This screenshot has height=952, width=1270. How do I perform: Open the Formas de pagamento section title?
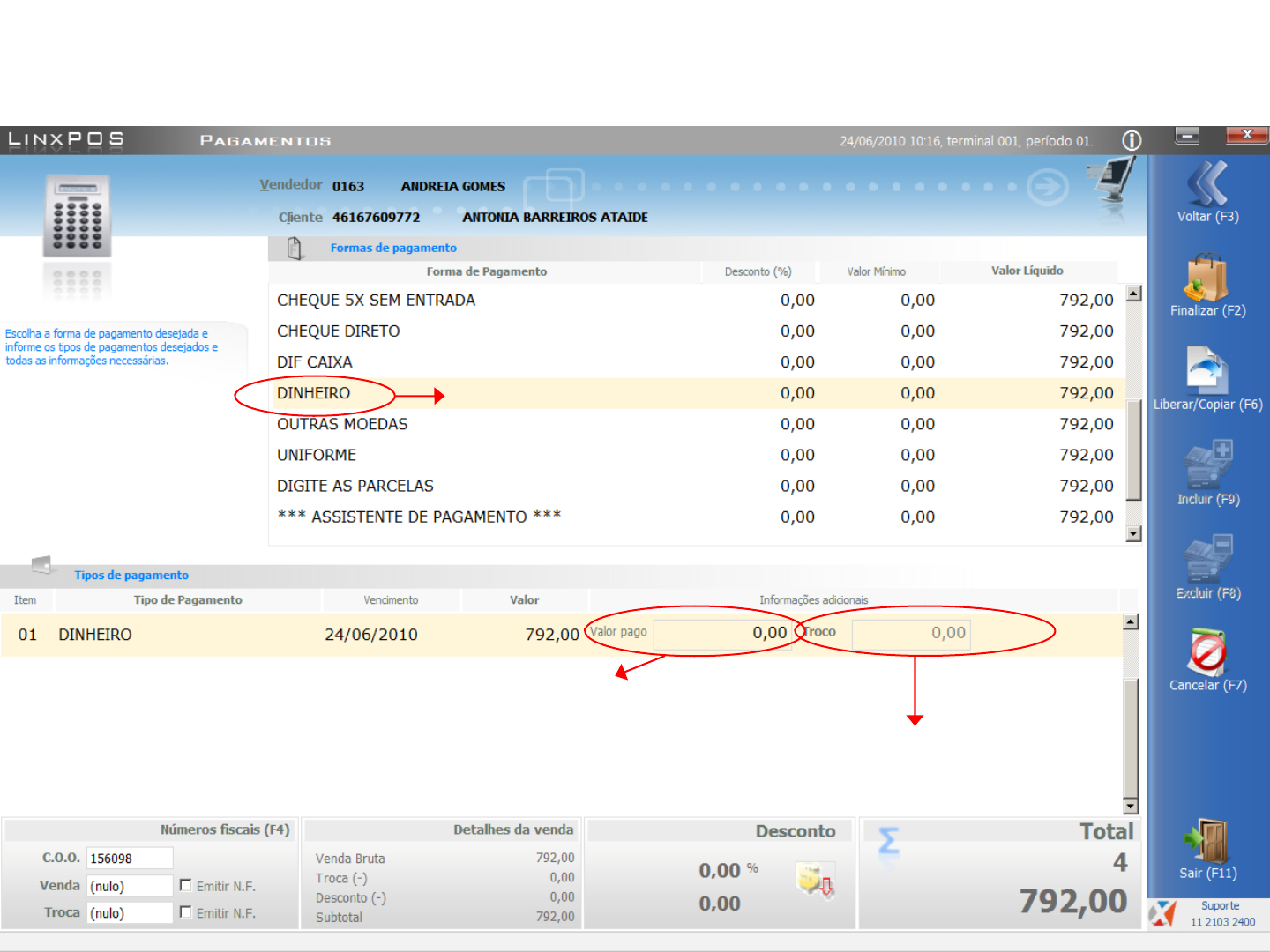(x=393, y=249)
